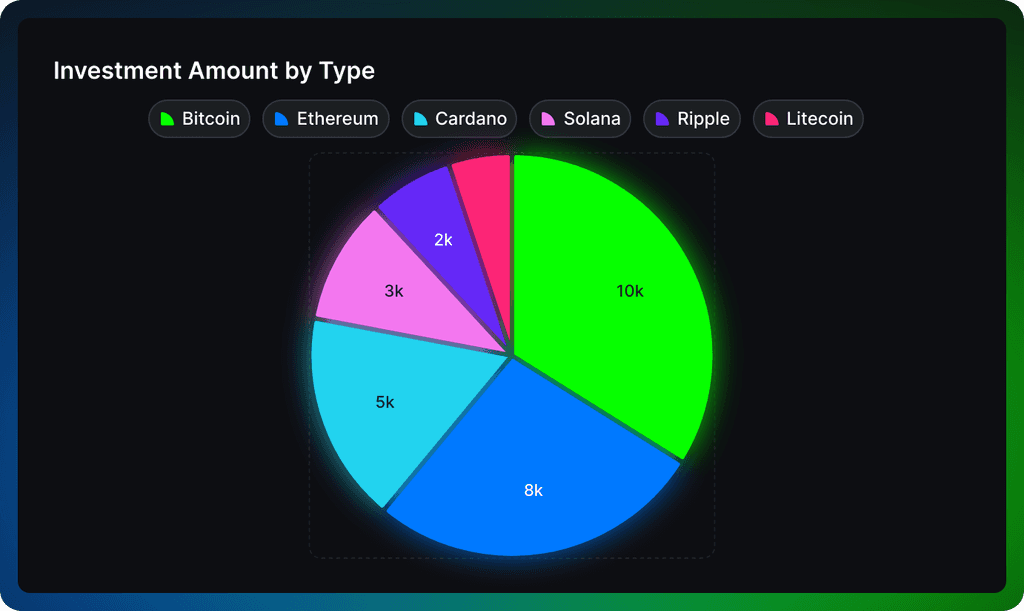
Task: Toggle the Bitcoin legend pill
Action: [x=199, y=119]
